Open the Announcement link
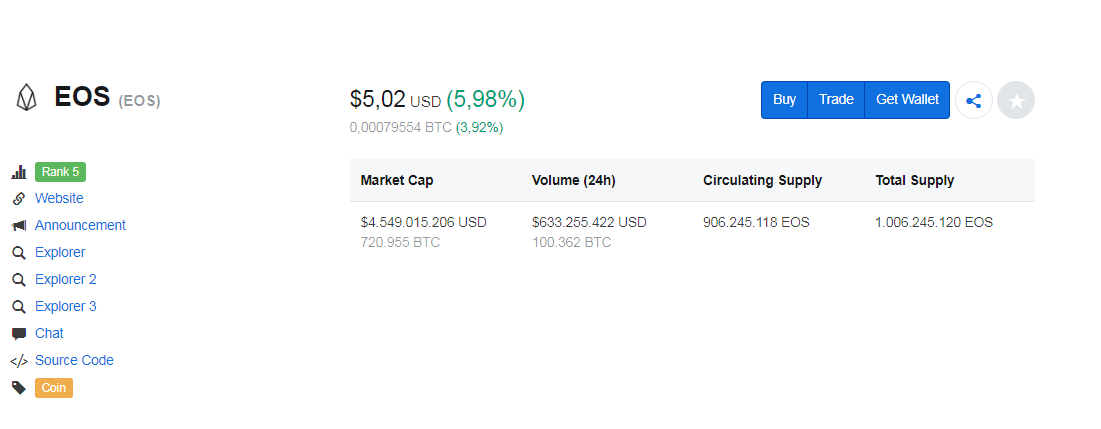The height and width of the screenshot is (429, 1101). pos(80,226)
